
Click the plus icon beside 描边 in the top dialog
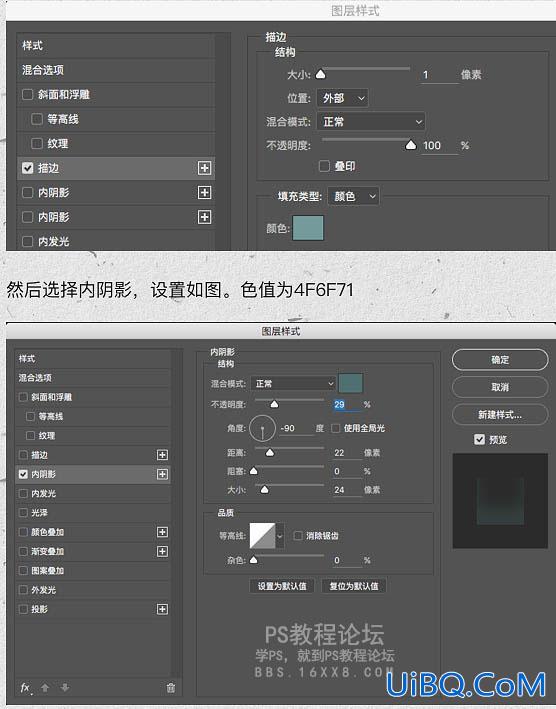[x=204, y=168]
